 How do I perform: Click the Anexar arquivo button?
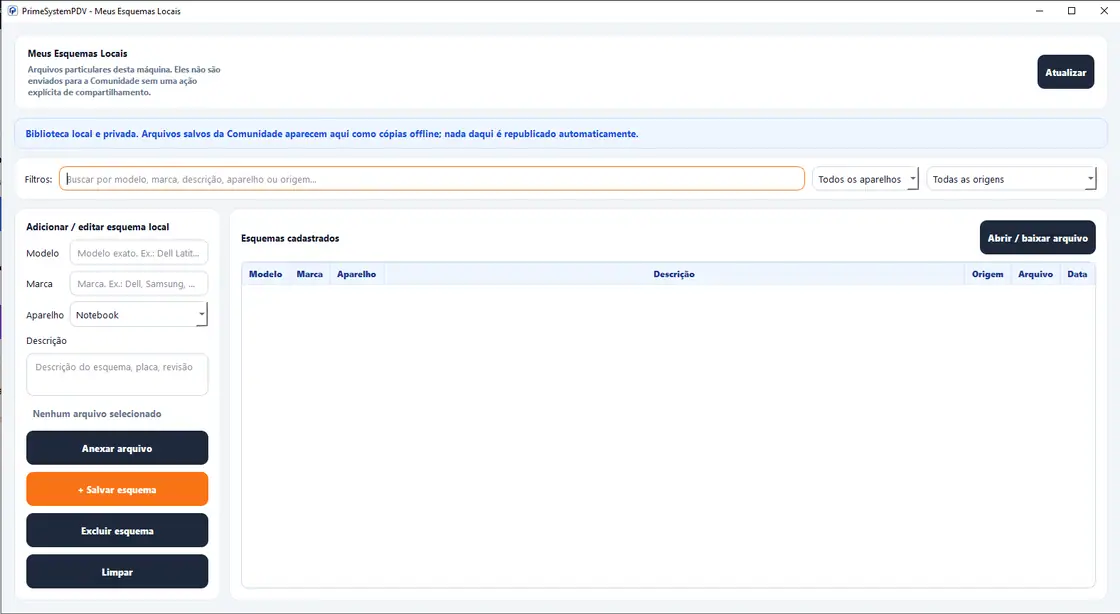click(x=117, y=448)
